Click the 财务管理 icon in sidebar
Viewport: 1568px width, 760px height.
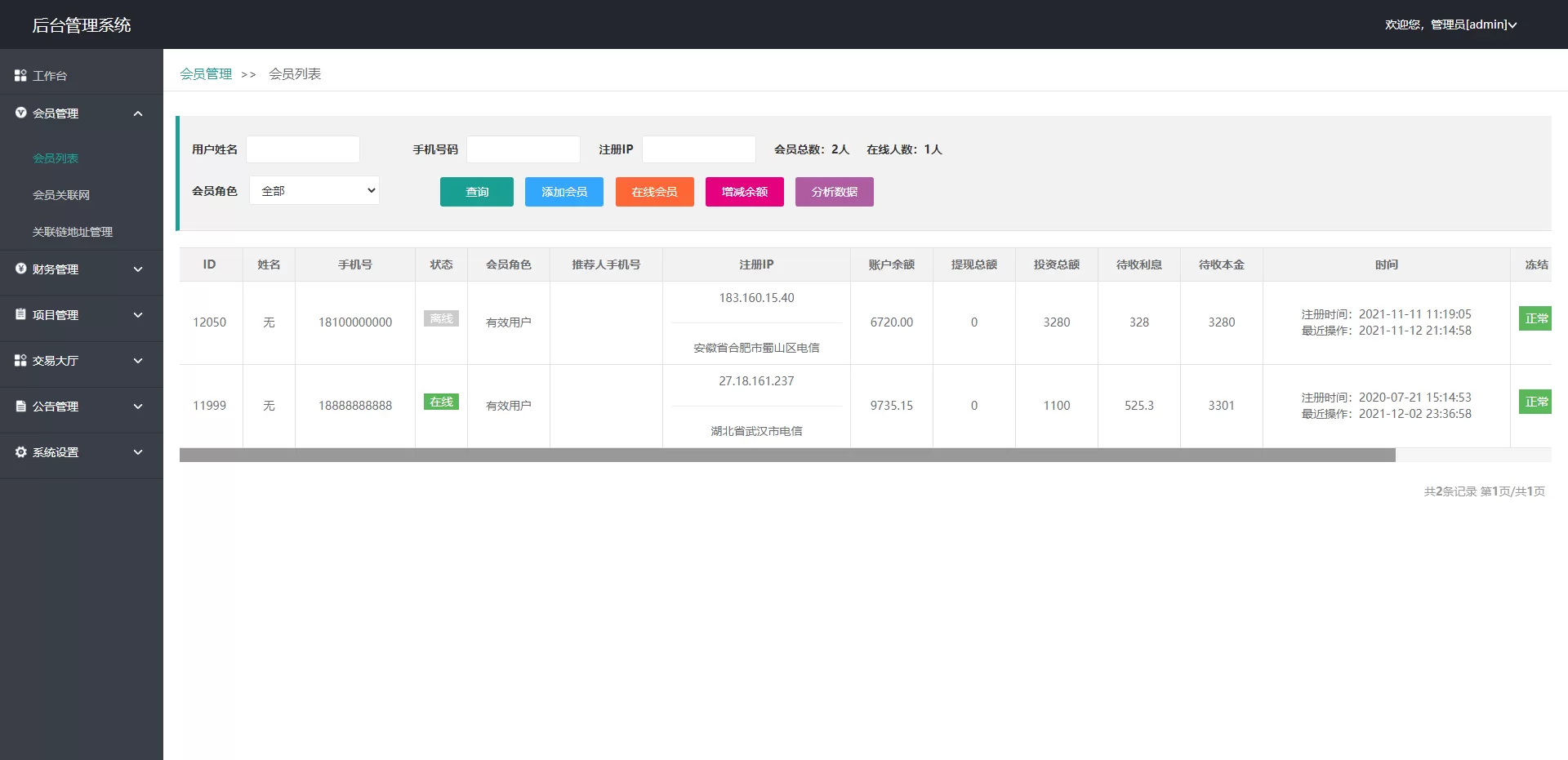pyautogui.click(x=20, y=269)
